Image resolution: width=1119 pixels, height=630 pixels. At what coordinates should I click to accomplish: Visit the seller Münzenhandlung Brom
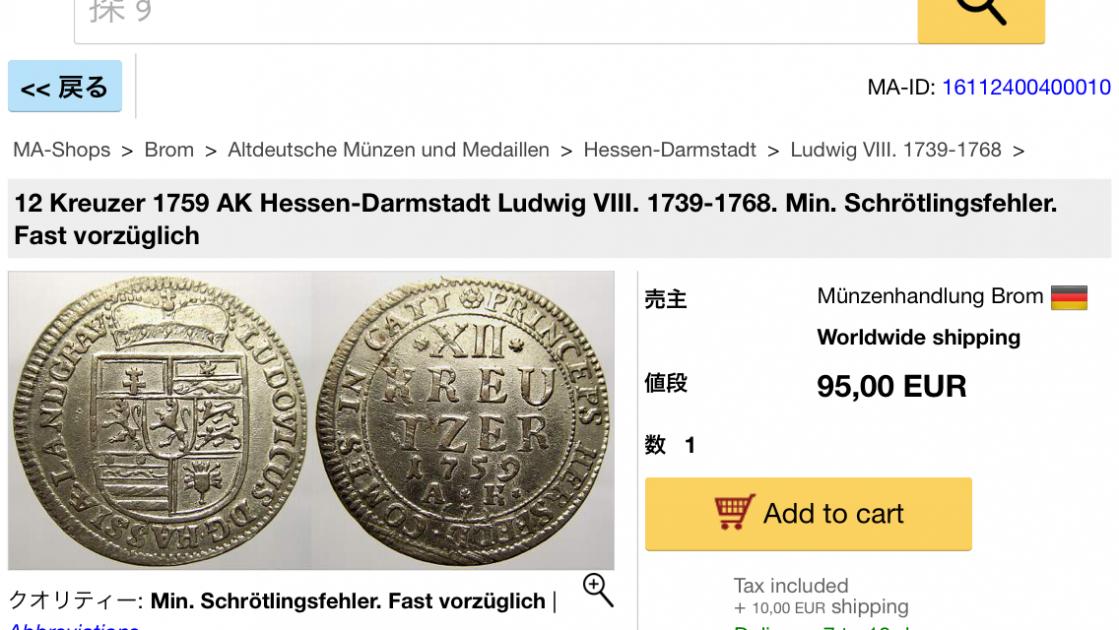pyautogui.click(x=930, y=297)
